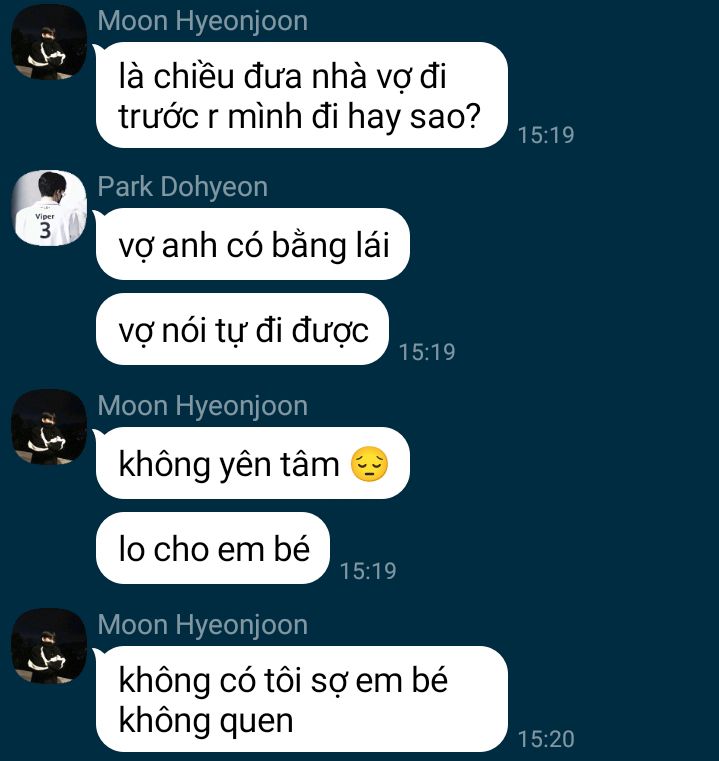The width and height of the screenshot is (719, 761).
Task: Click the pensive face emoji
Action: tap(369, 464)
